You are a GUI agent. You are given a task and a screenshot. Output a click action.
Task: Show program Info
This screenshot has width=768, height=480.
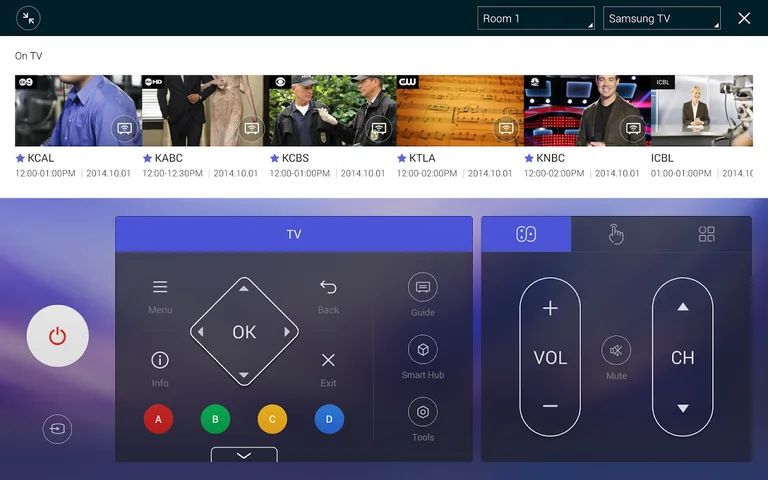(160, 369)
